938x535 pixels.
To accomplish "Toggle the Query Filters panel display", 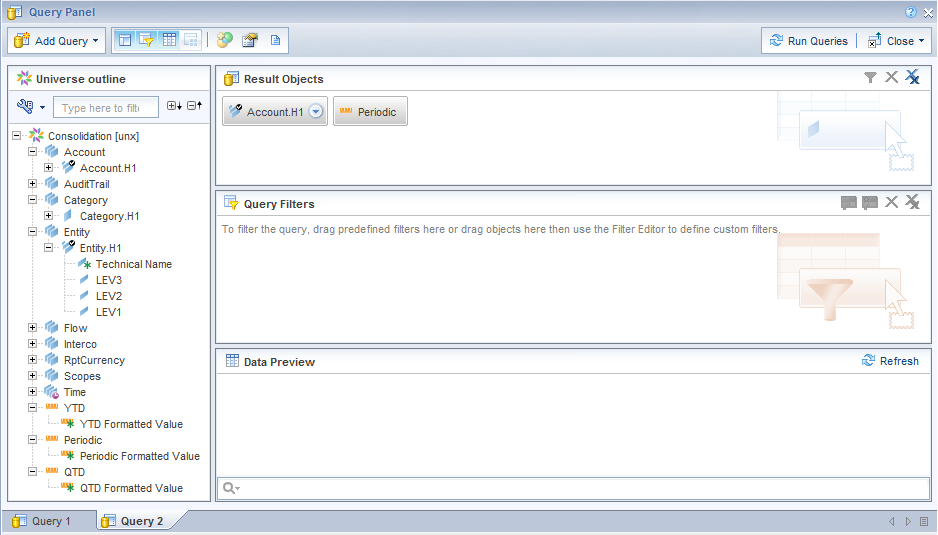I will tap(147, 40).
